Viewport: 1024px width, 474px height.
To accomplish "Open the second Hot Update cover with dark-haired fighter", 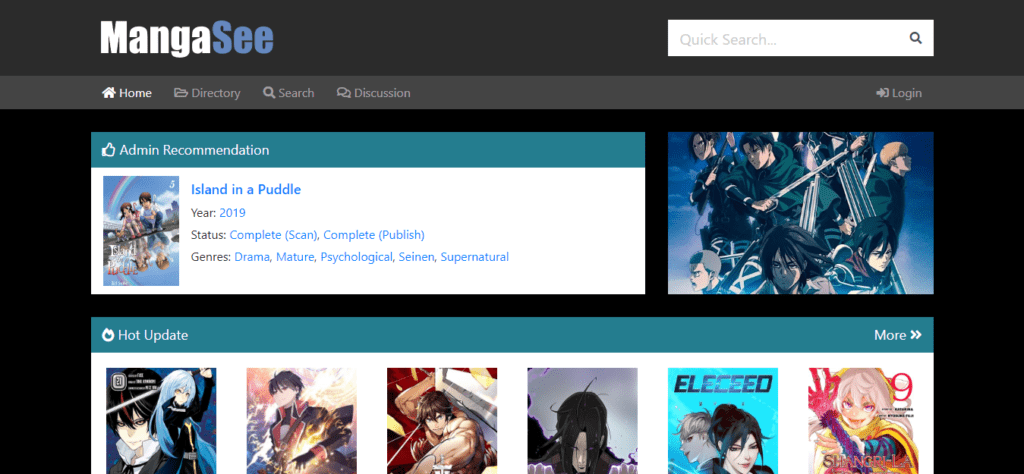I will (x=302, y=420).
